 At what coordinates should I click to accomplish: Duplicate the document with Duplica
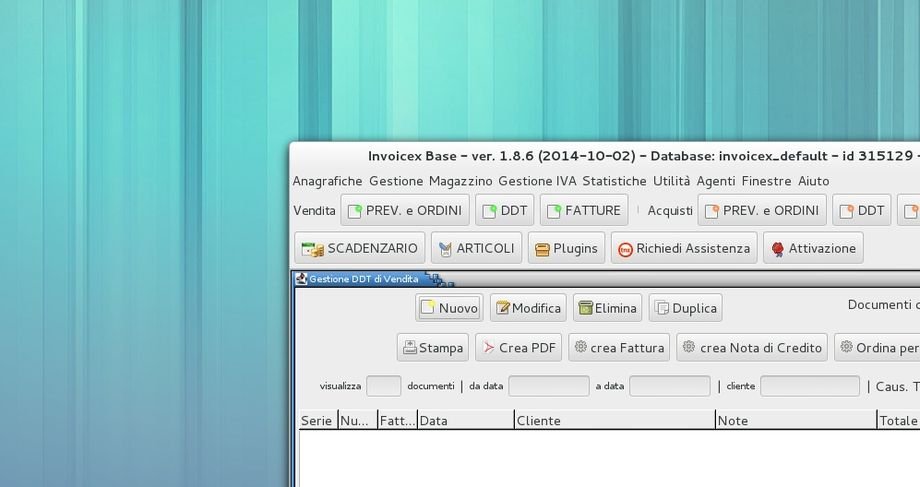685,308
